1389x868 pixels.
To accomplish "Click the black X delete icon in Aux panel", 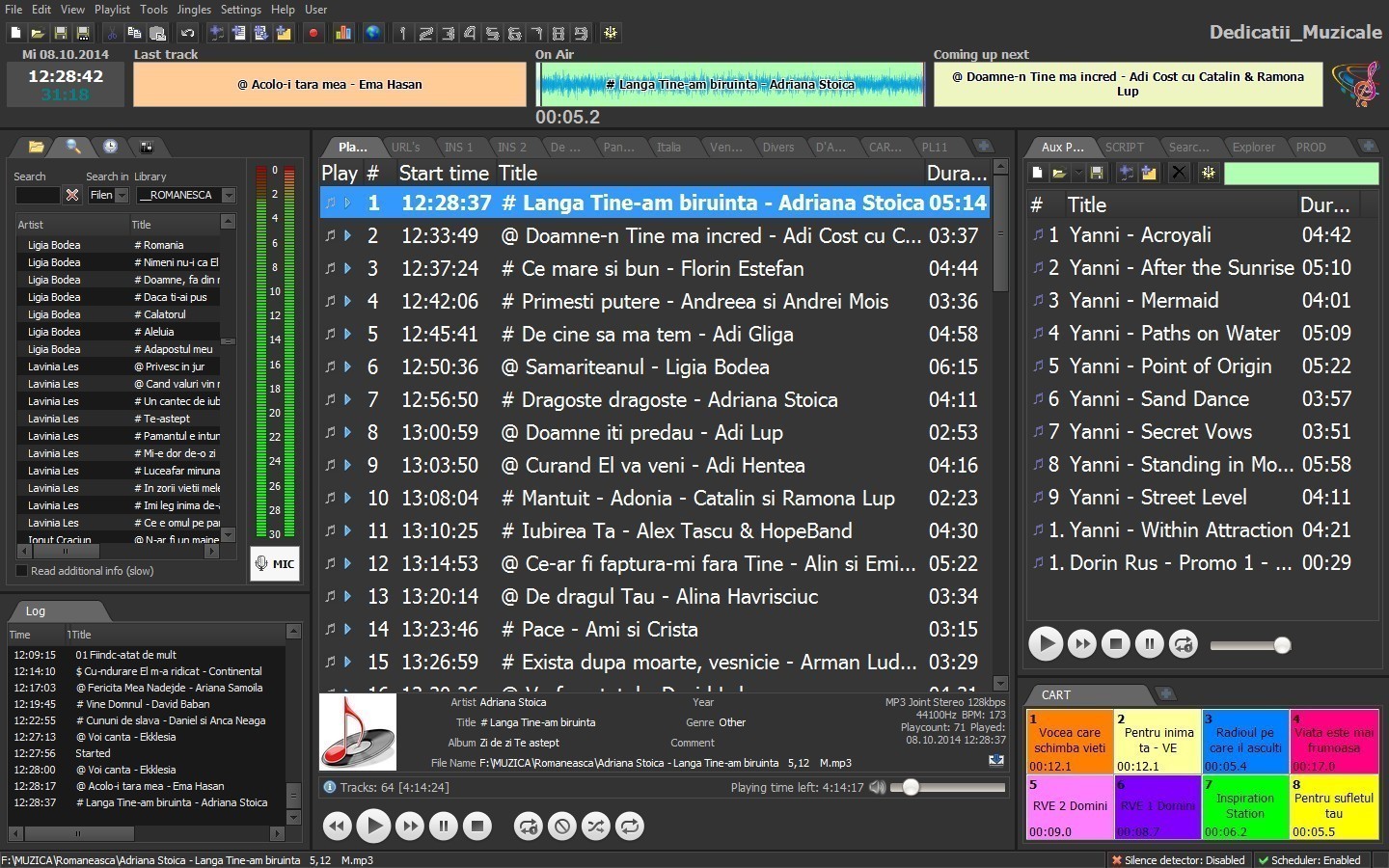I will click(x=1178, y=173).
